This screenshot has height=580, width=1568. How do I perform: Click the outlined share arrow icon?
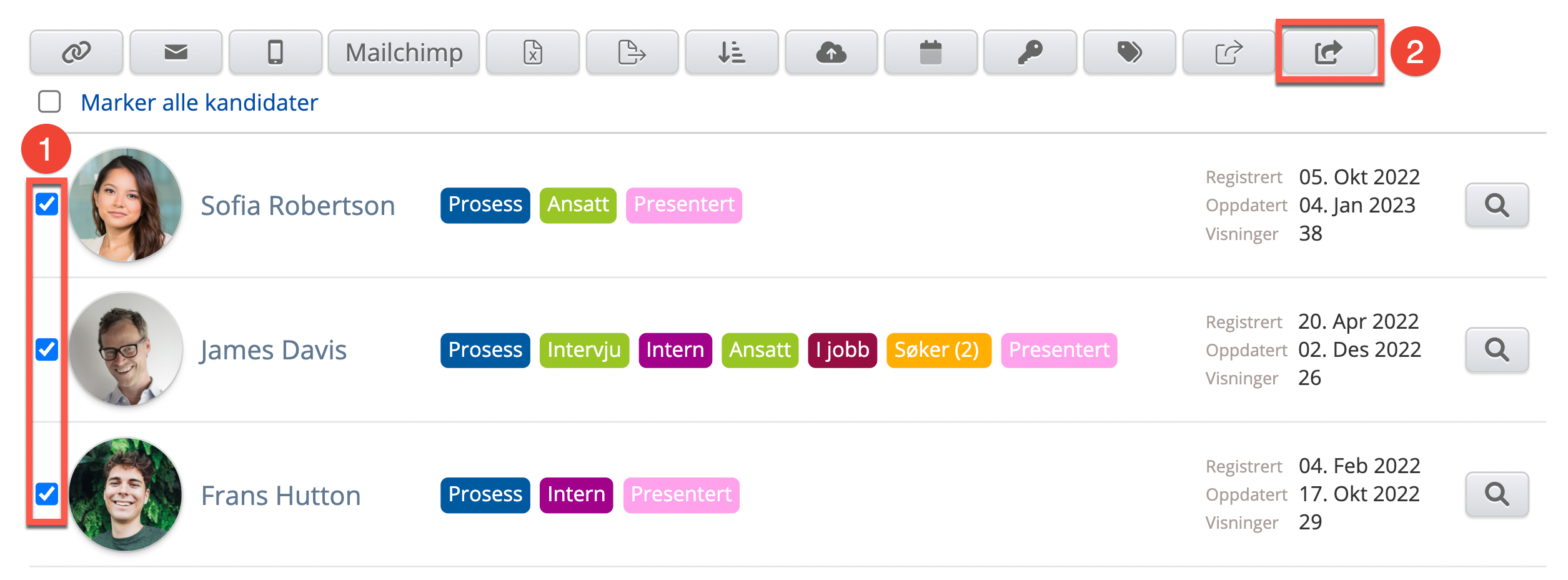click(1229, 52)
